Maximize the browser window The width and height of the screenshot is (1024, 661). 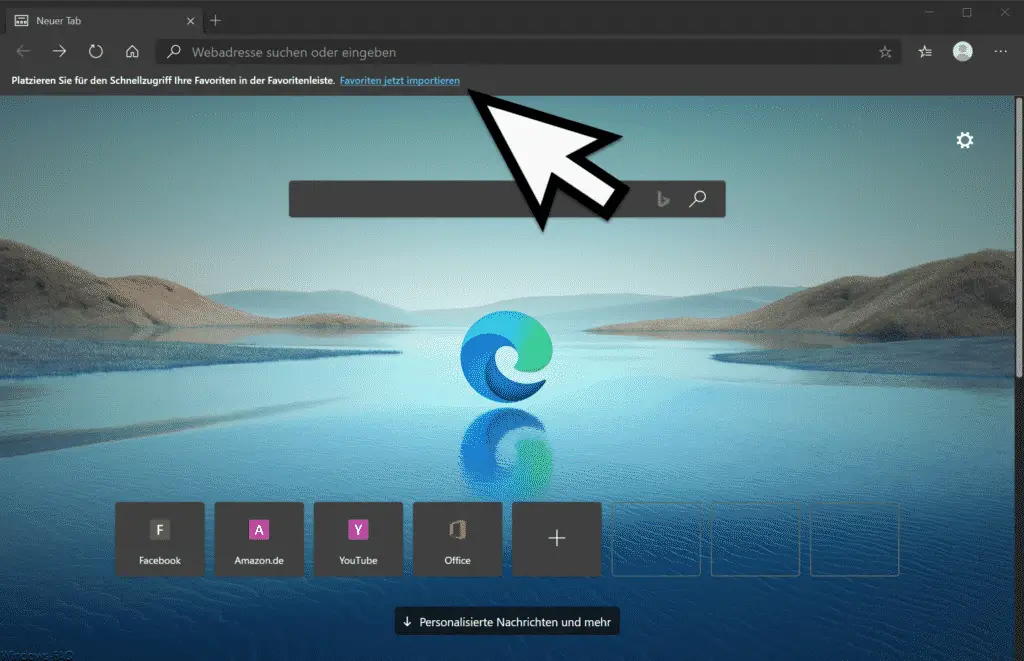[x=967, y=12]
